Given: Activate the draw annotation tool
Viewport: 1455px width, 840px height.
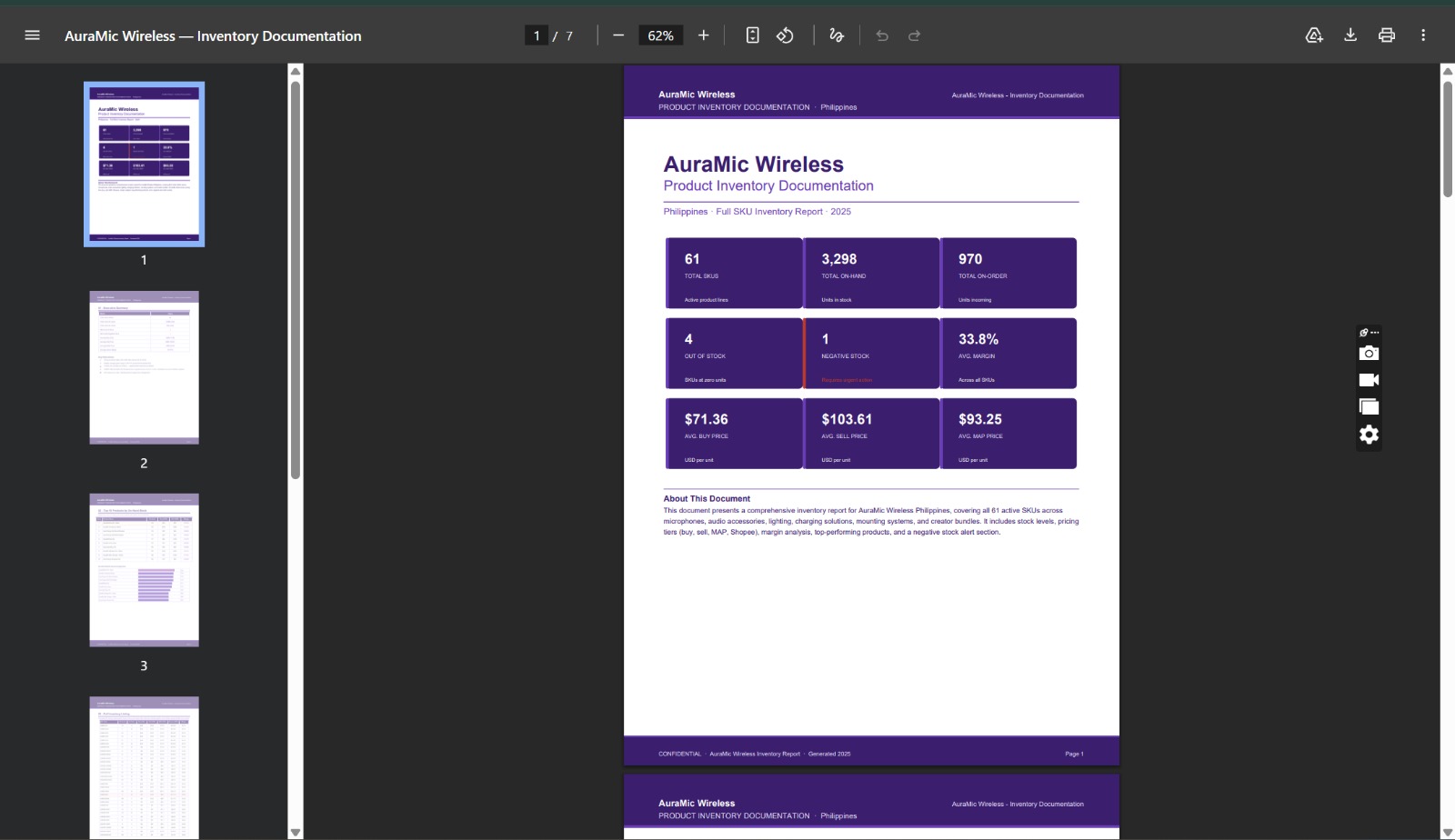Looking at the screenshot, I should [837, 35].
